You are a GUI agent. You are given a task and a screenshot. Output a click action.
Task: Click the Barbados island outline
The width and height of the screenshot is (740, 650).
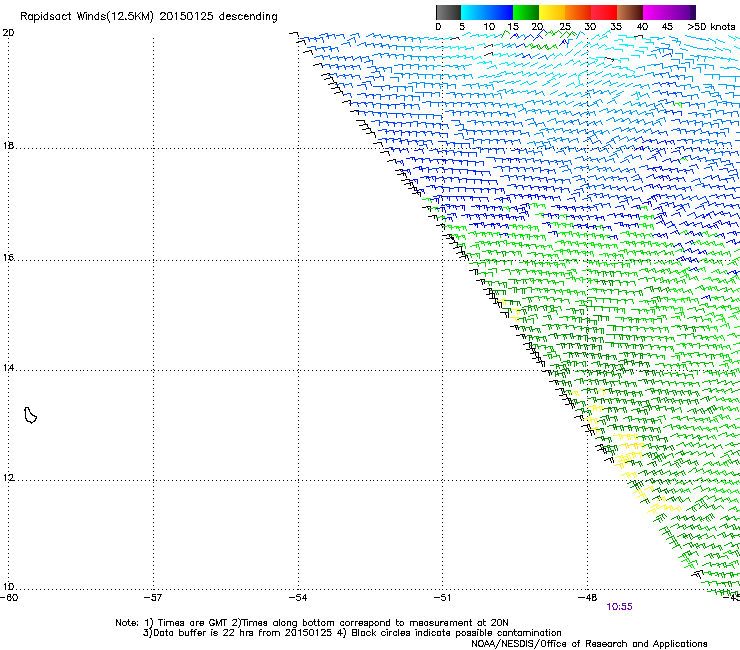(x=30, y=415)
